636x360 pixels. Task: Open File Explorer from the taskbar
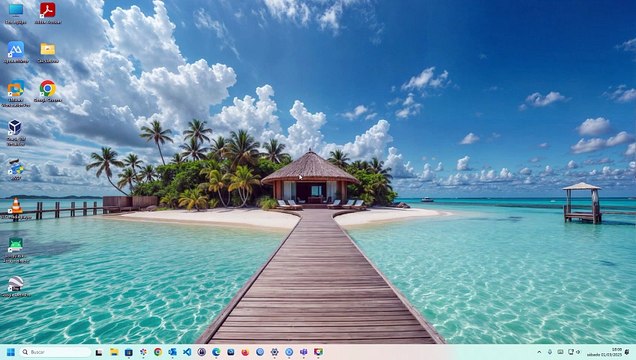pos(114,352)
